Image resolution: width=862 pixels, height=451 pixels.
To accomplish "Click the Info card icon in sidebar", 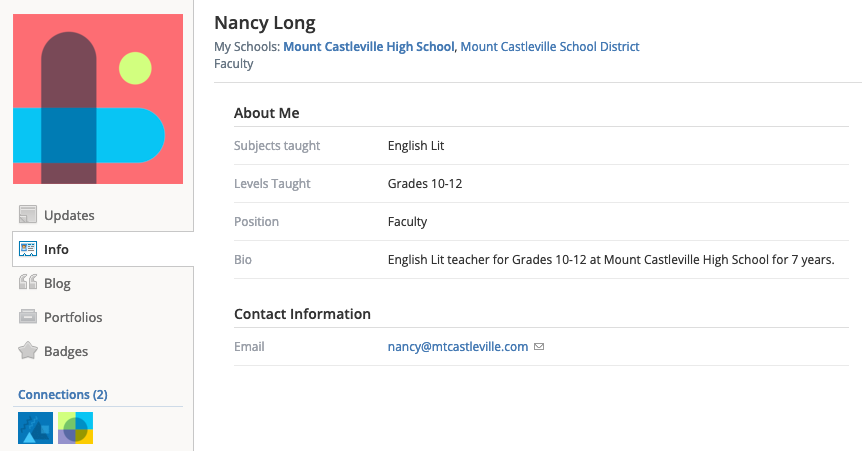I will (28, 249).
